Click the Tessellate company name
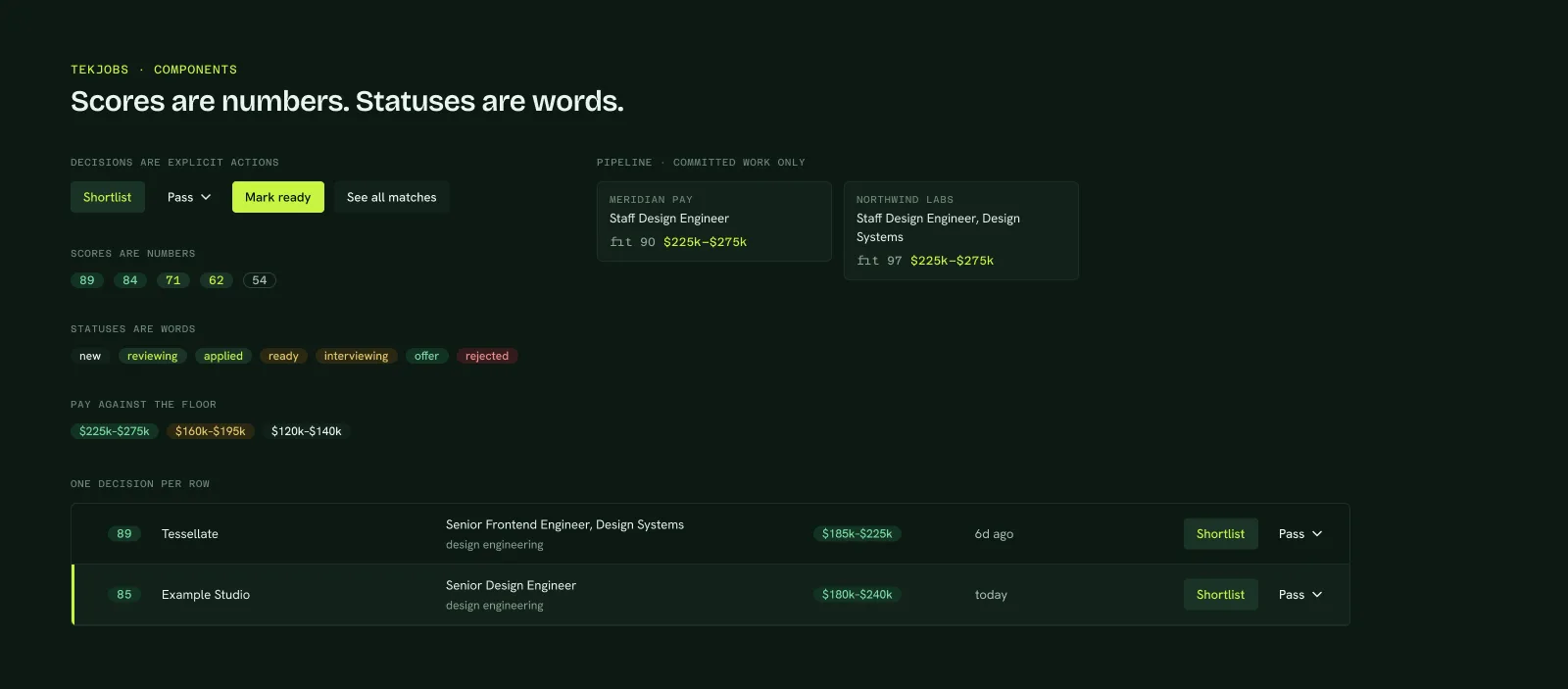This screenshot has height=689, width=1568. [190, 534]
